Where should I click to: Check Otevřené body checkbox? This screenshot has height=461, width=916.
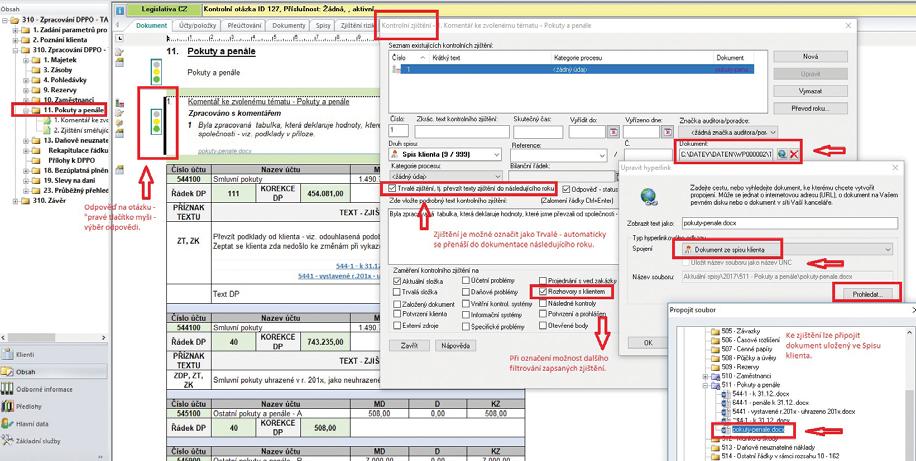click(543, 325)
